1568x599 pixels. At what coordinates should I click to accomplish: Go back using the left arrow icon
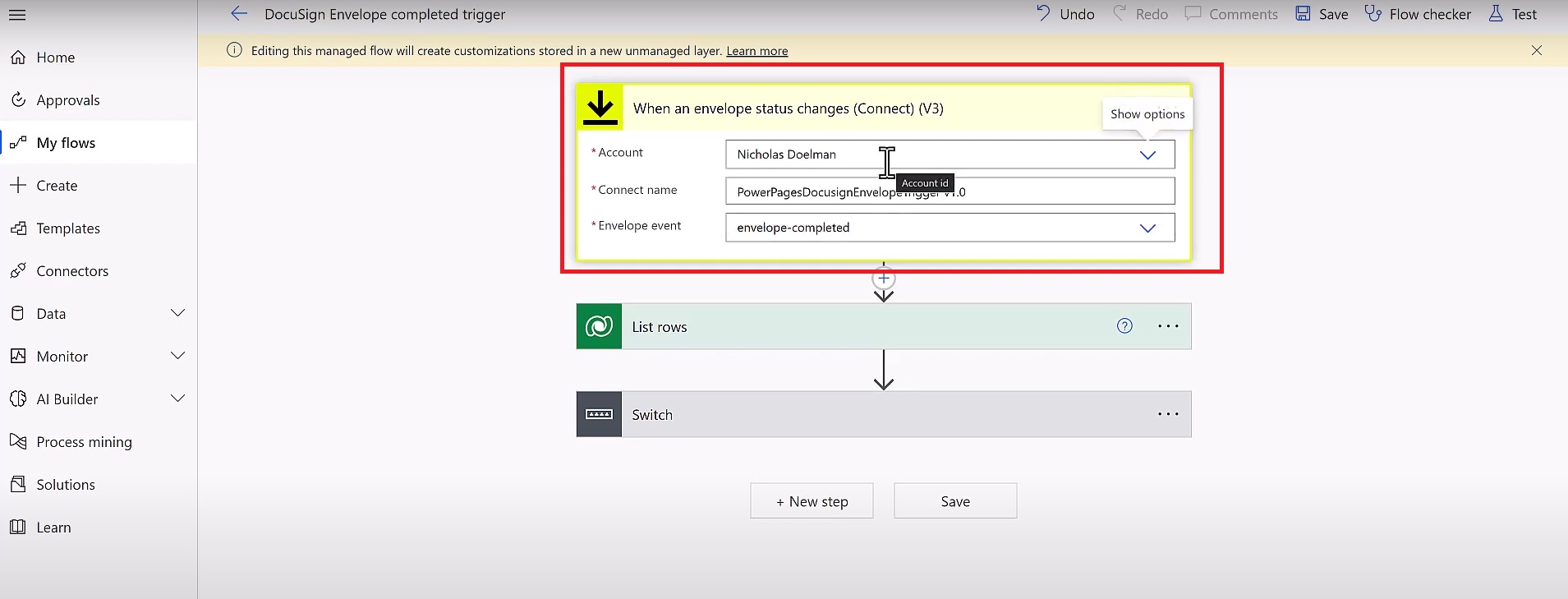(239, 14)
